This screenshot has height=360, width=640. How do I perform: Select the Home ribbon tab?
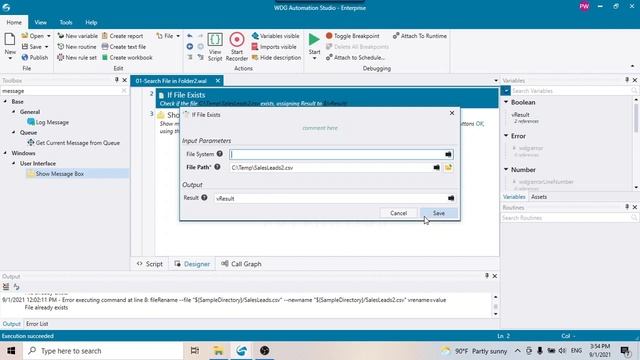[x=14, y=22]
